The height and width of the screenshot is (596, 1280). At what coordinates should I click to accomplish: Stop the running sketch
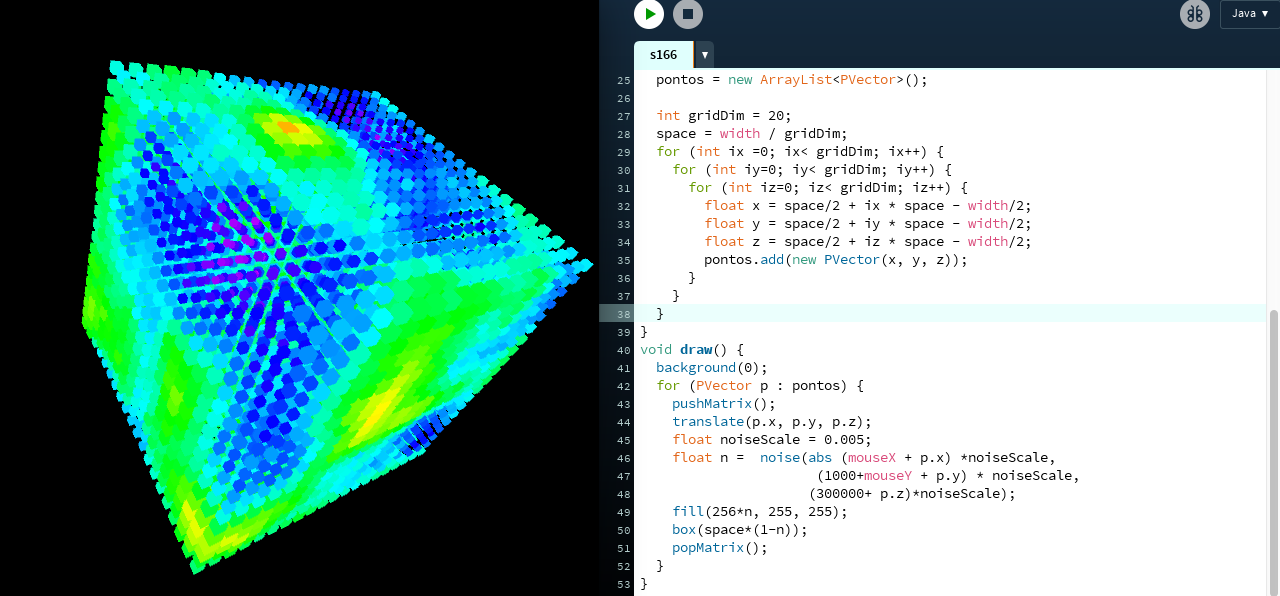[688, 14]
